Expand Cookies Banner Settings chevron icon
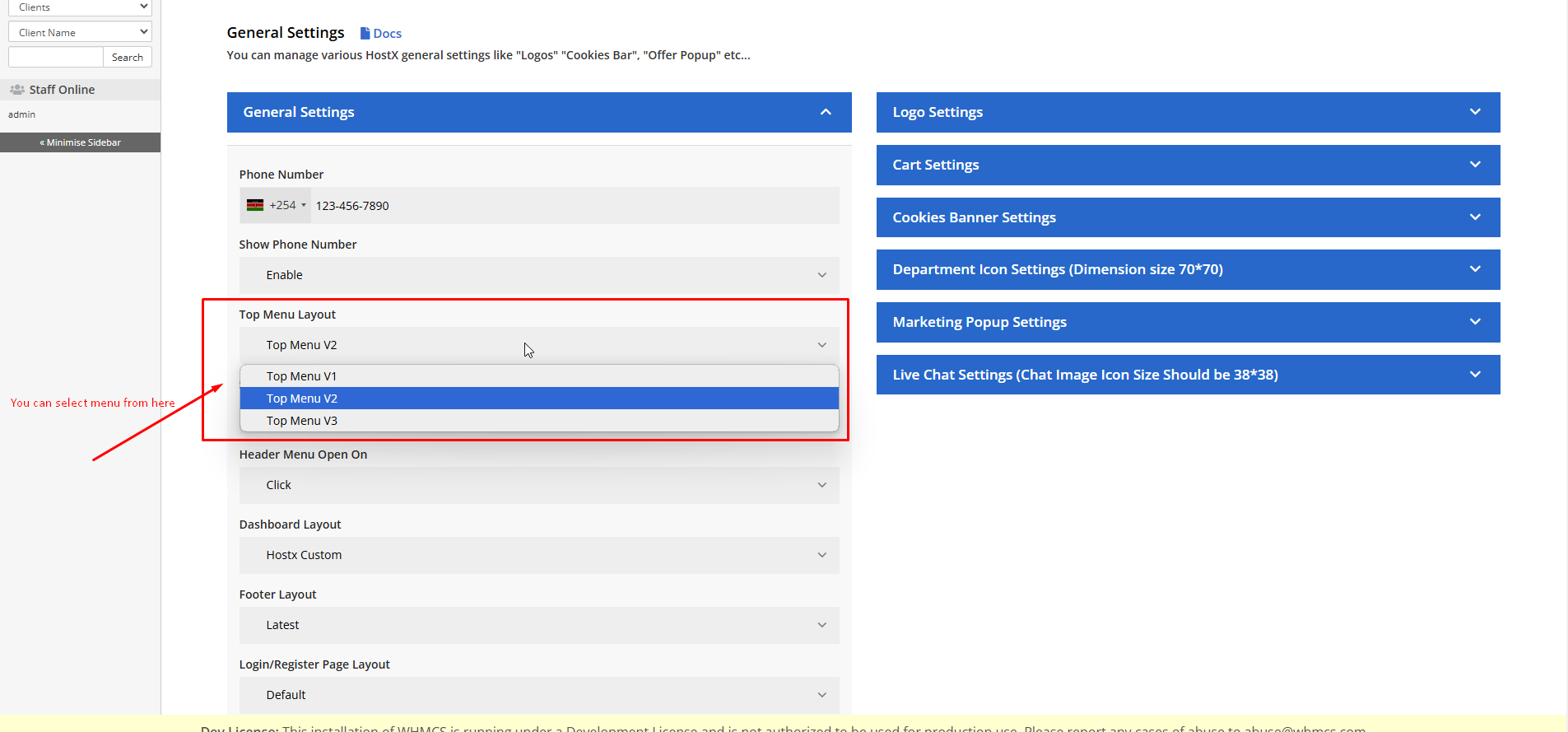 point(1474,217)
